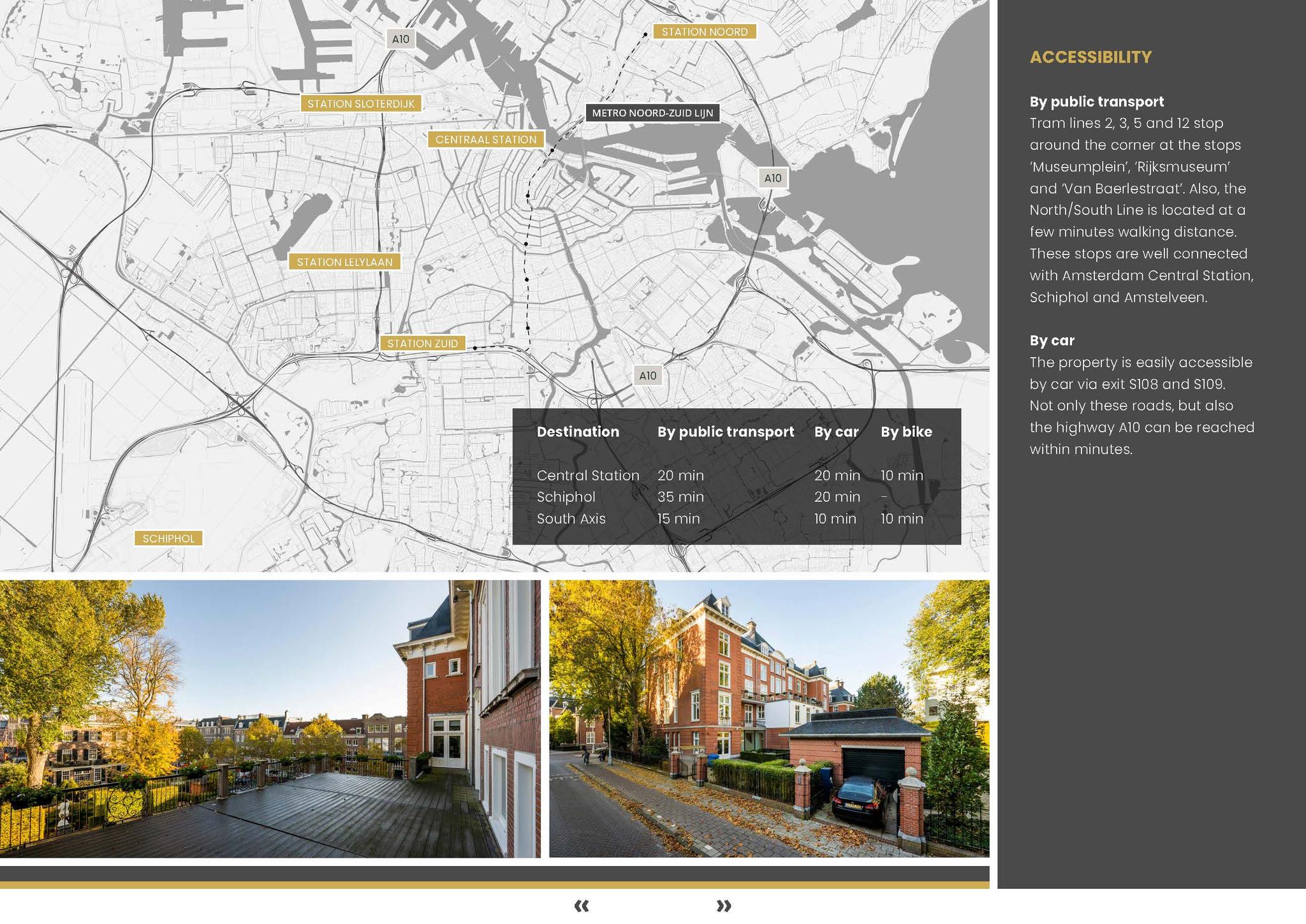1306x924 pixels.
Task: Select the CENTRAAL STATION map label
Action: [486, 139]
